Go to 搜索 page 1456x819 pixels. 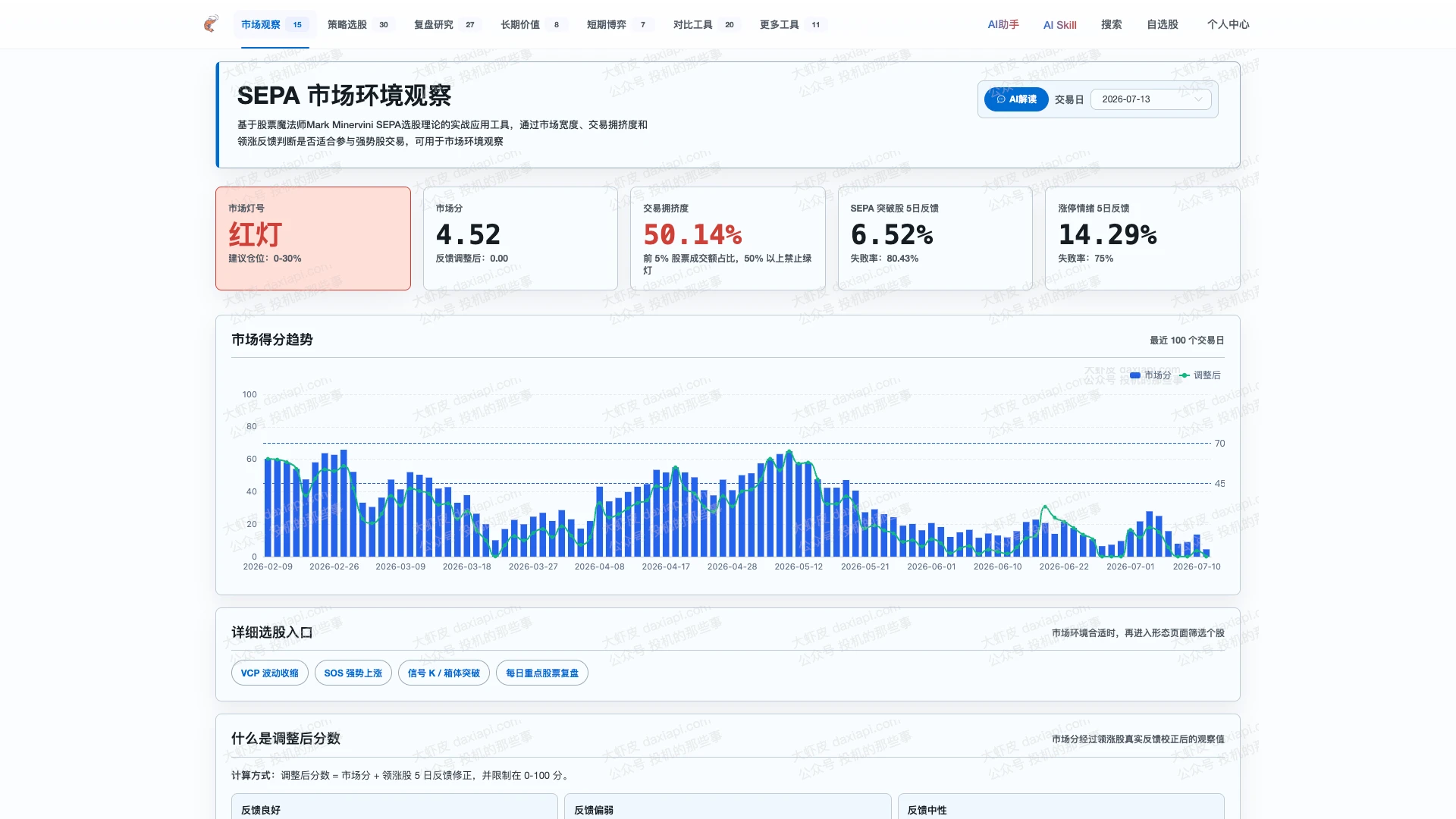tap(1111, 24)
